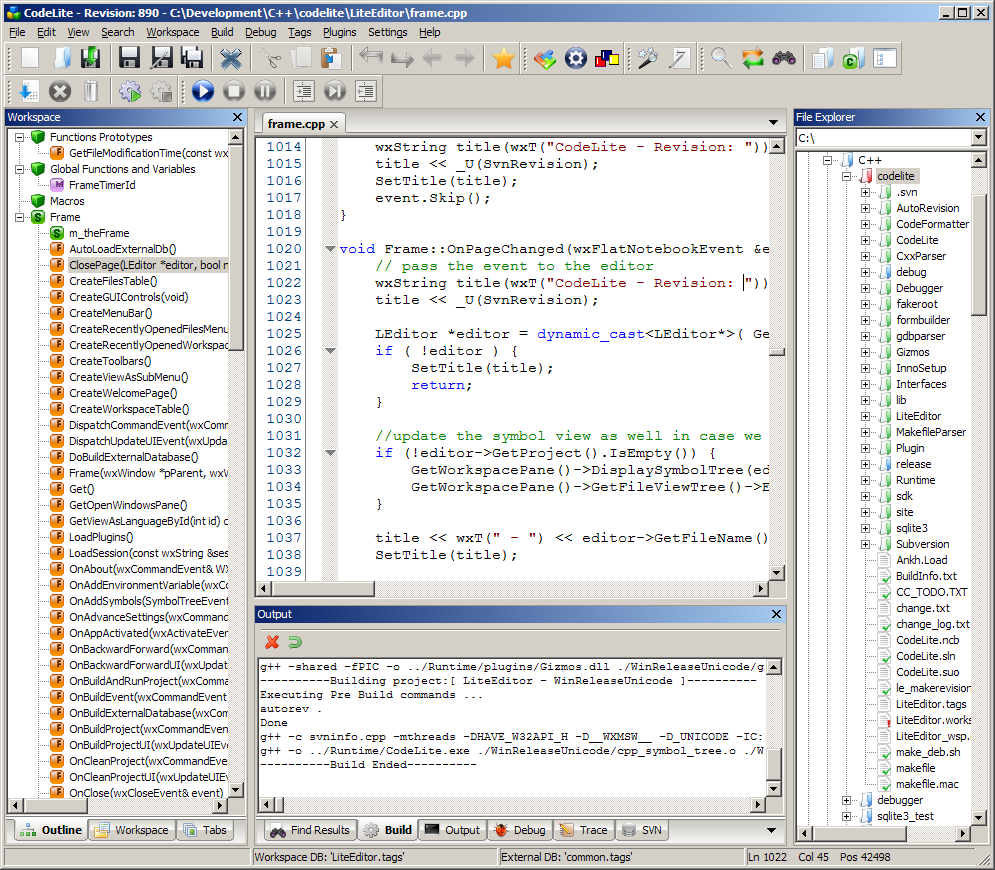
Task: Click the editor's vertical scrollbar down arrow
Action: click(x=775, y=572)
